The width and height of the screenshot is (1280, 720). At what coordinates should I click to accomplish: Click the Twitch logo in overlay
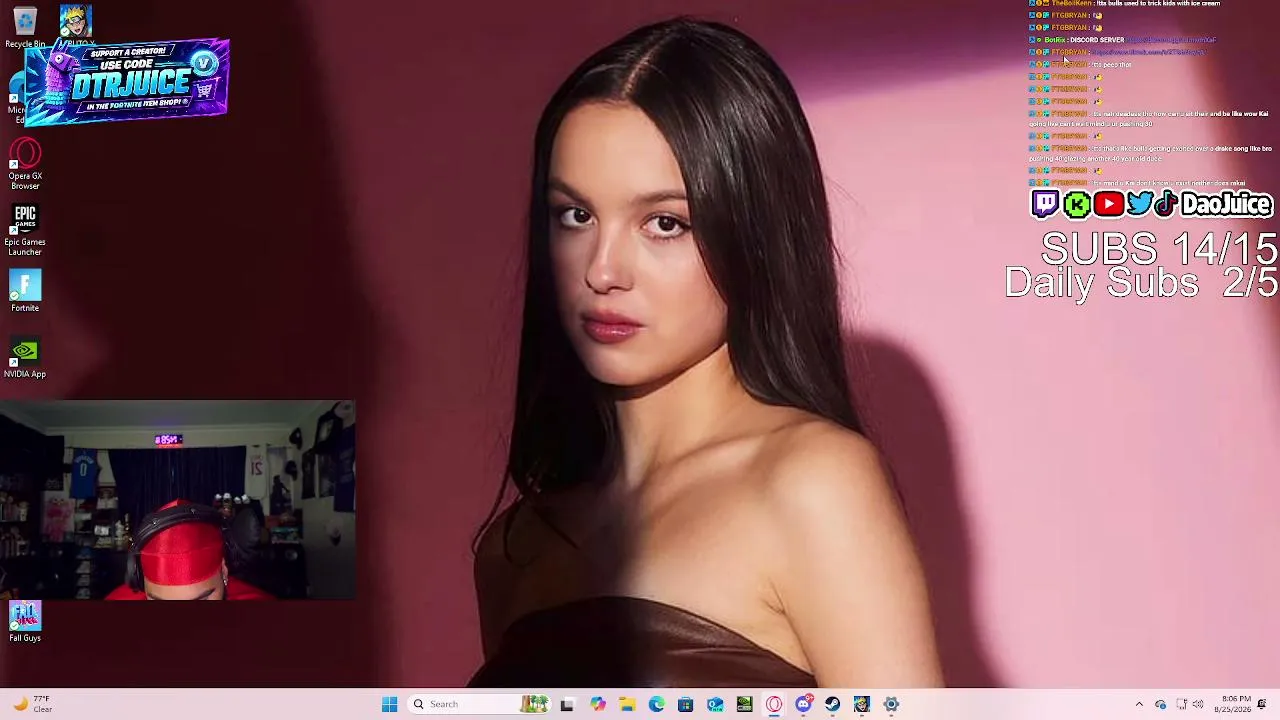(x=1045, y=204)
